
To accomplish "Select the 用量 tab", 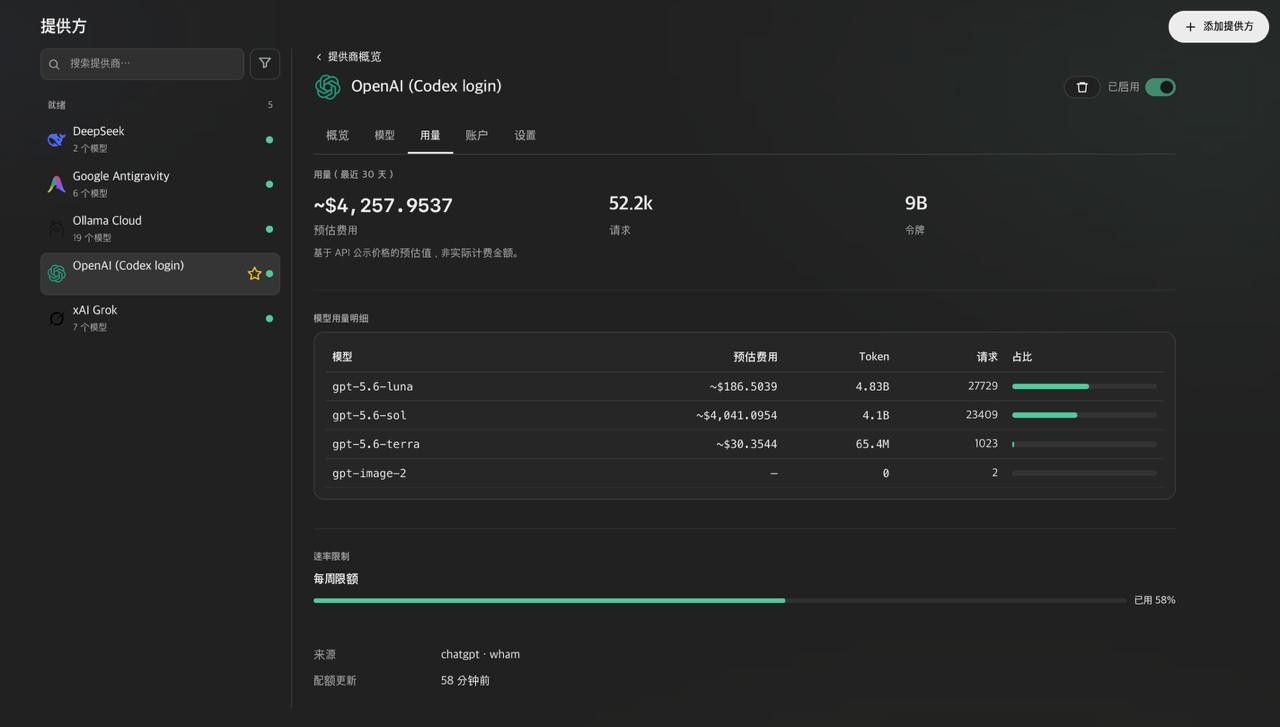I will tap(430, 135).
